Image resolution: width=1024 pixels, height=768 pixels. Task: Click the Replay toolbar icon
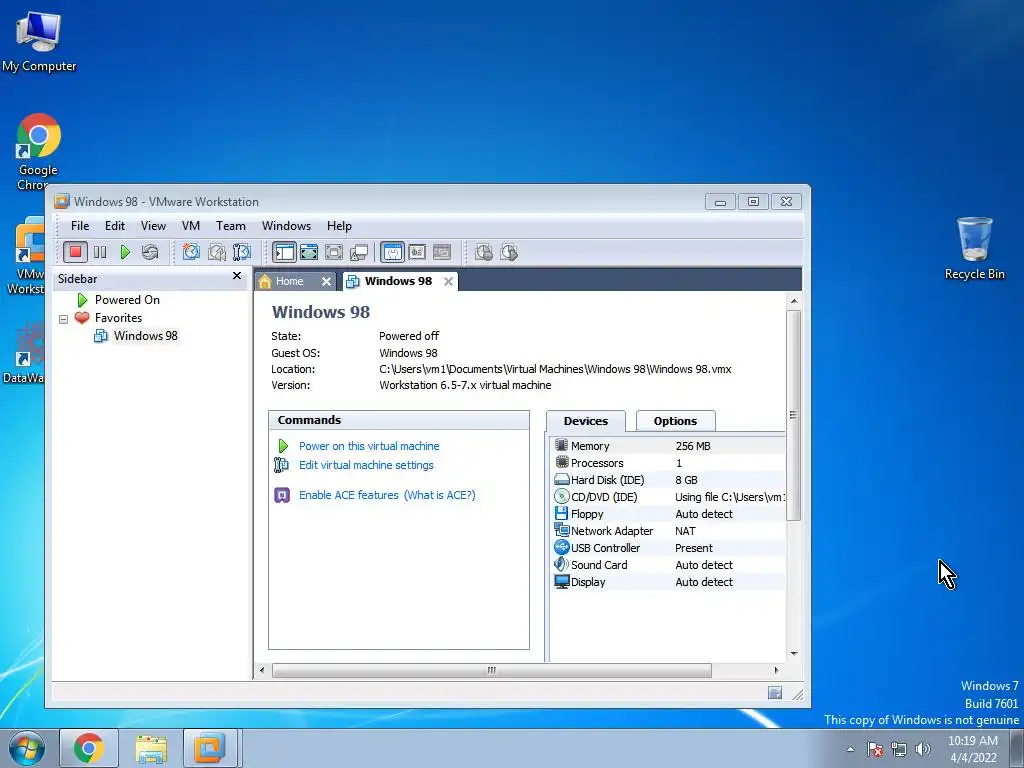[509, 252]
